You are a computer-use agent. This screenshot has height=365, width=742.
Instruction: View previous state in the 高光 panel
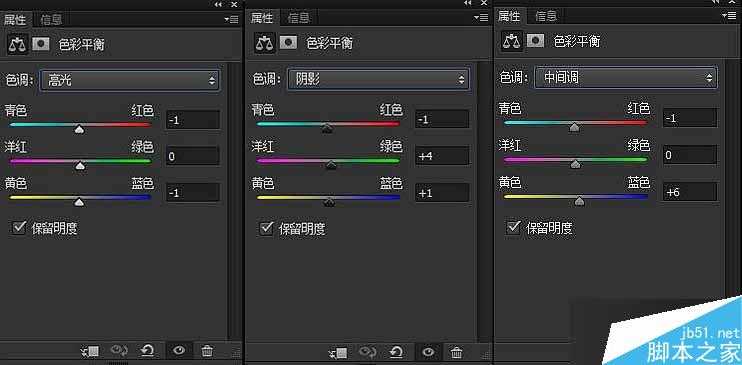(119, 351)
